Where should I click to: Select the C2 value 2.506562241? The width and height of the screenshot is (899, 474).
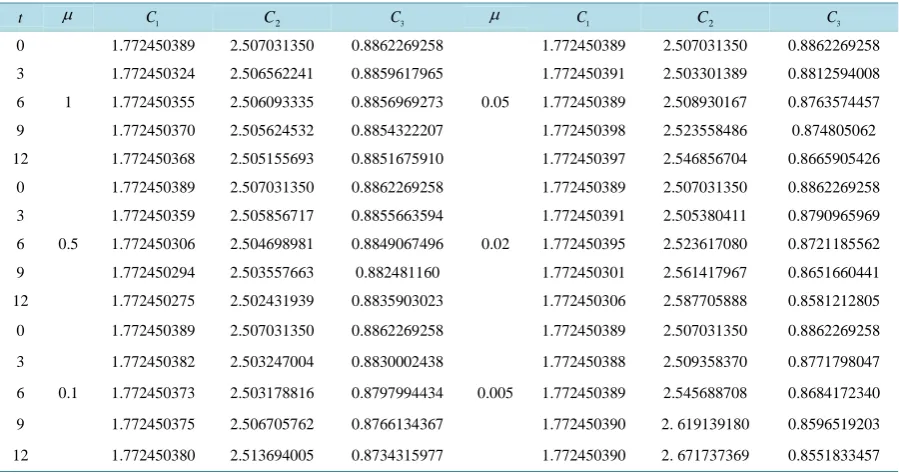pos(272,74)
